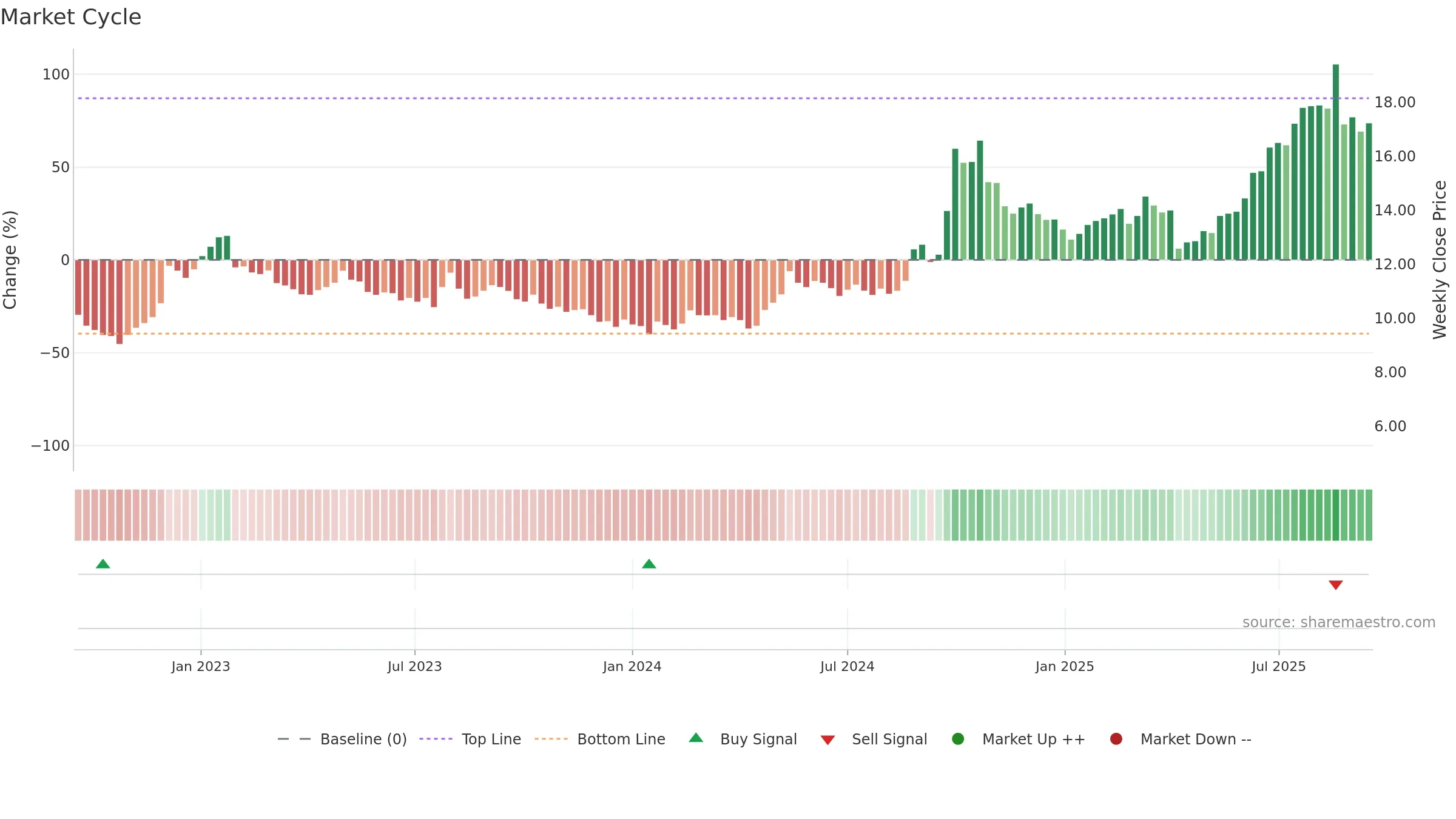1456x819 pixels.
Task: Select the buy signal marker near Jan 2024
Action: point(649,564)
